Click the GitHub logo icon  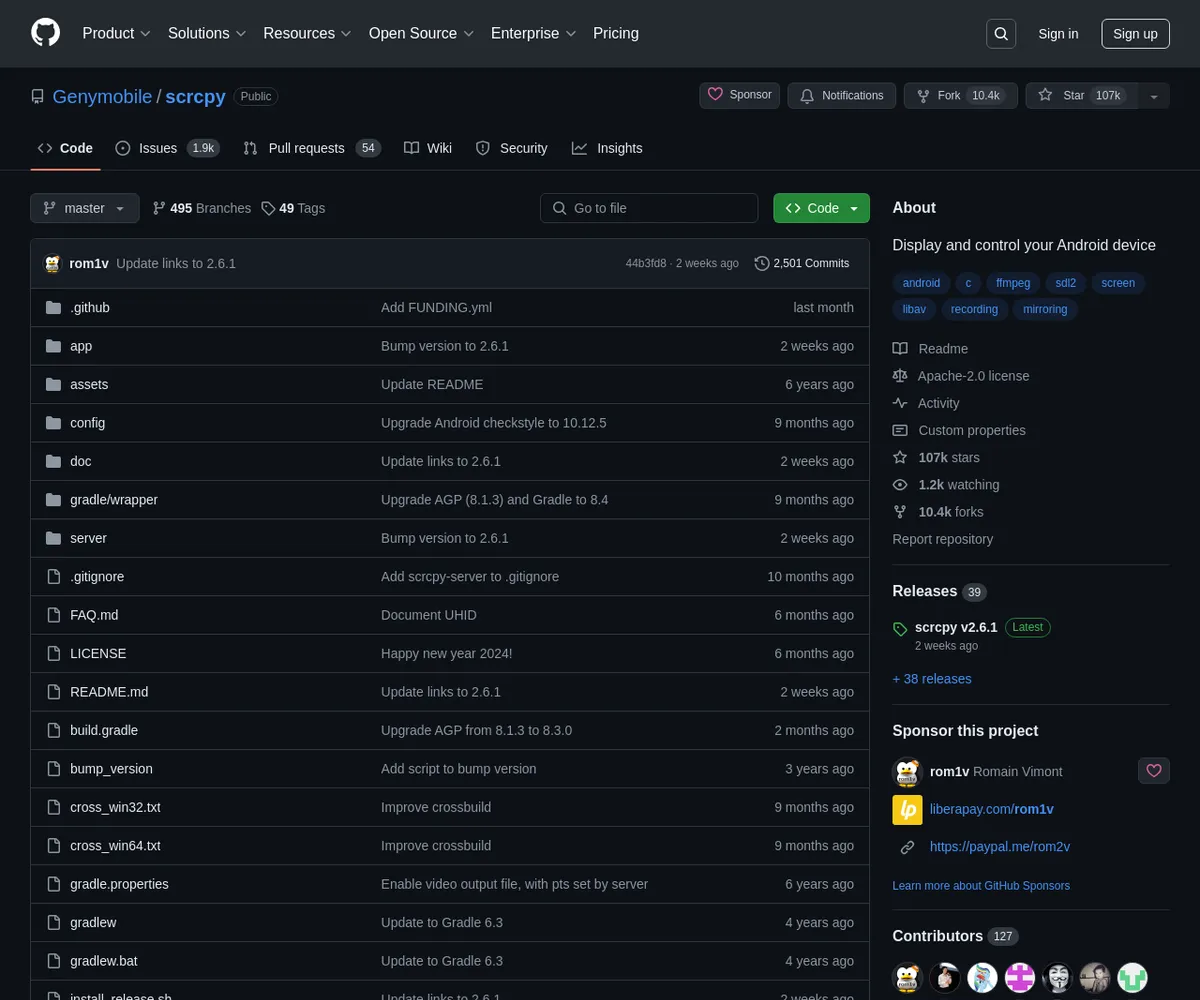point(46,33)
